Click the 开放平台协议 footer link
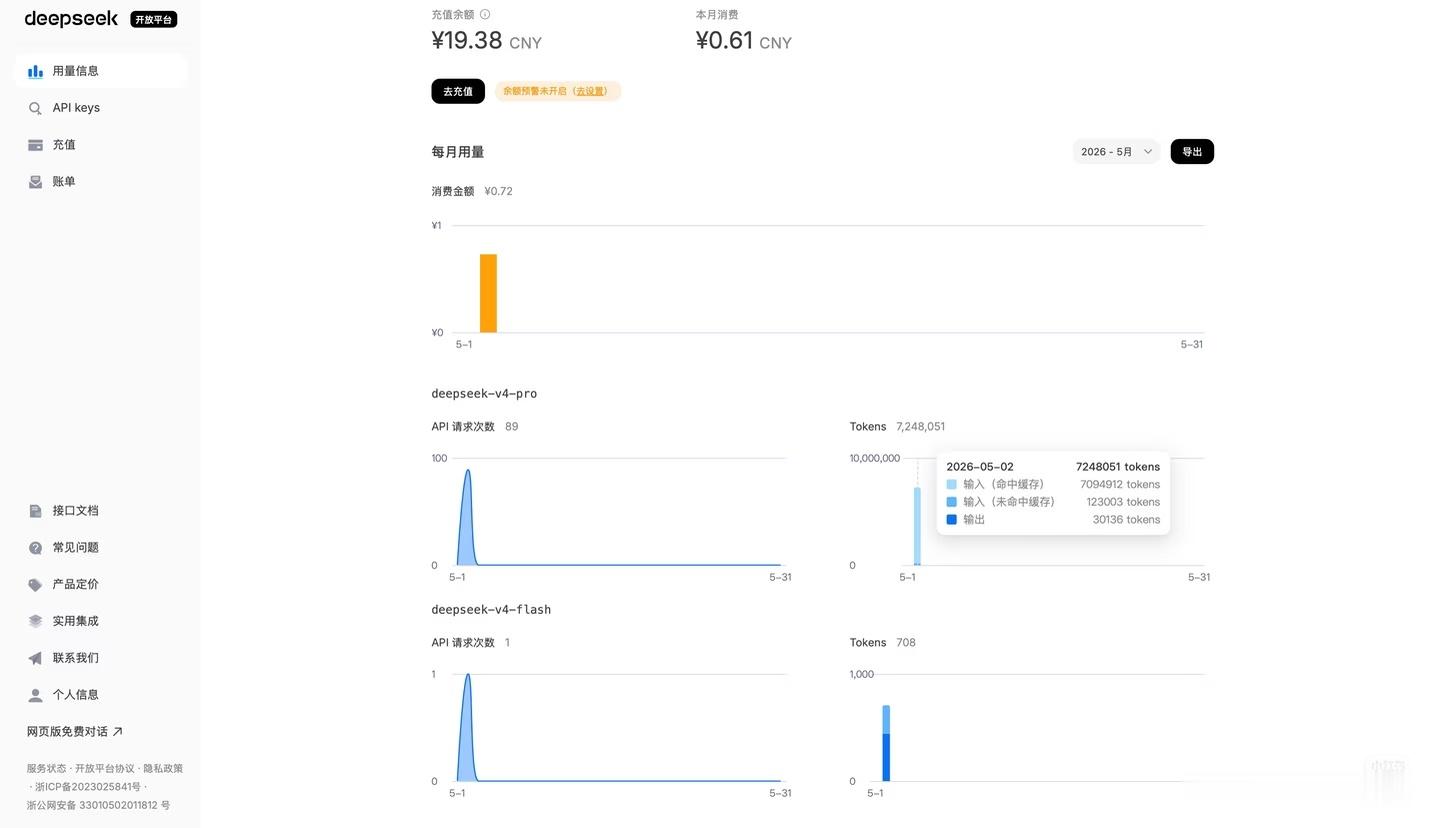This screenshot has width=1440, height=828. [x=104, y=769]
